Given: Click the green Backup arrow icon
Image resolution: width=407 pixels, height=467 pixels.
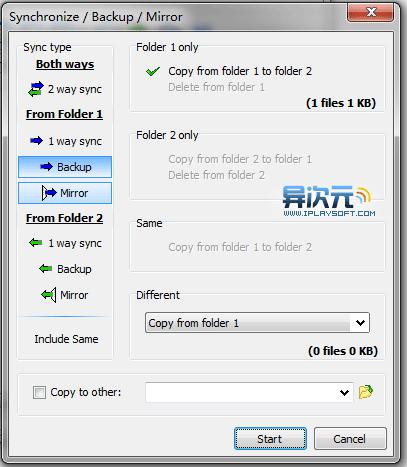Looking at the screenshot, I should pos(45,268).
